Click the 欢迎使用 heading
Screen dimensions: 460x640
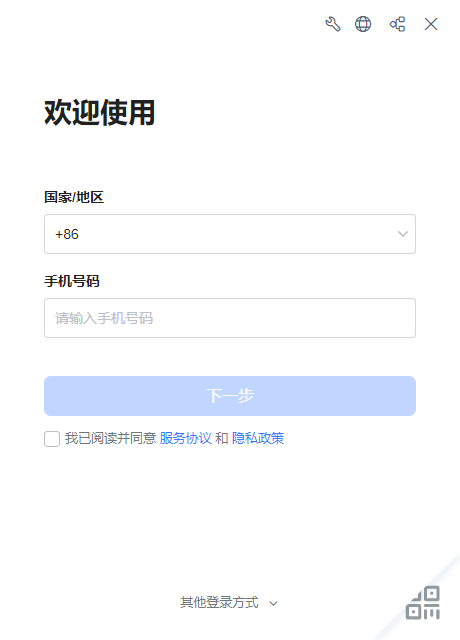point(100,113)
